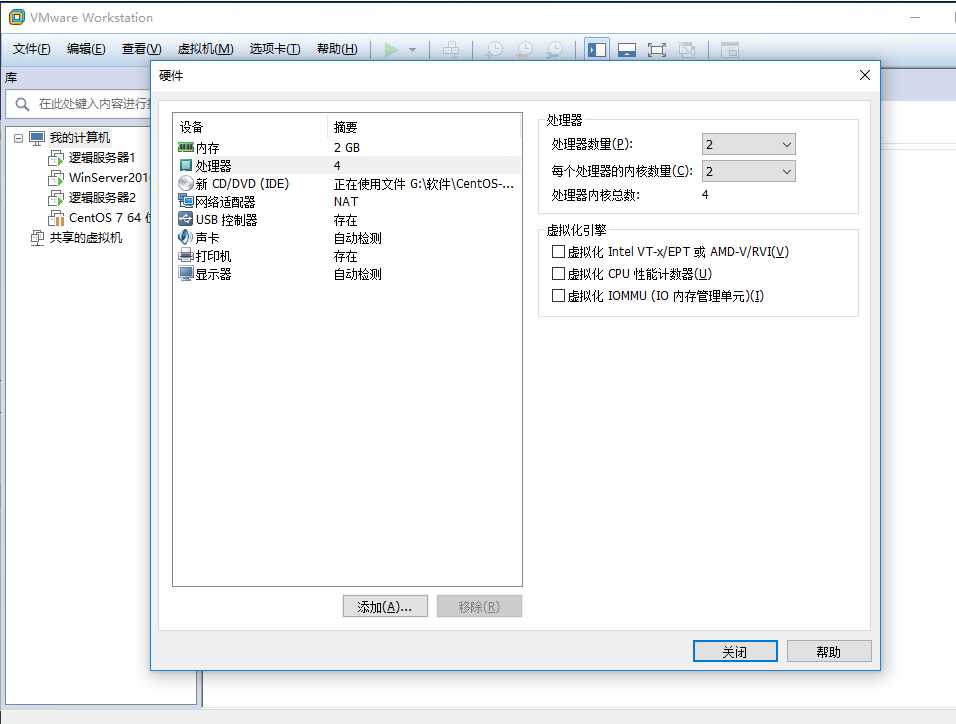
Task: Select 逻辑服务器2 in the library tree
Action: (101, 198)
